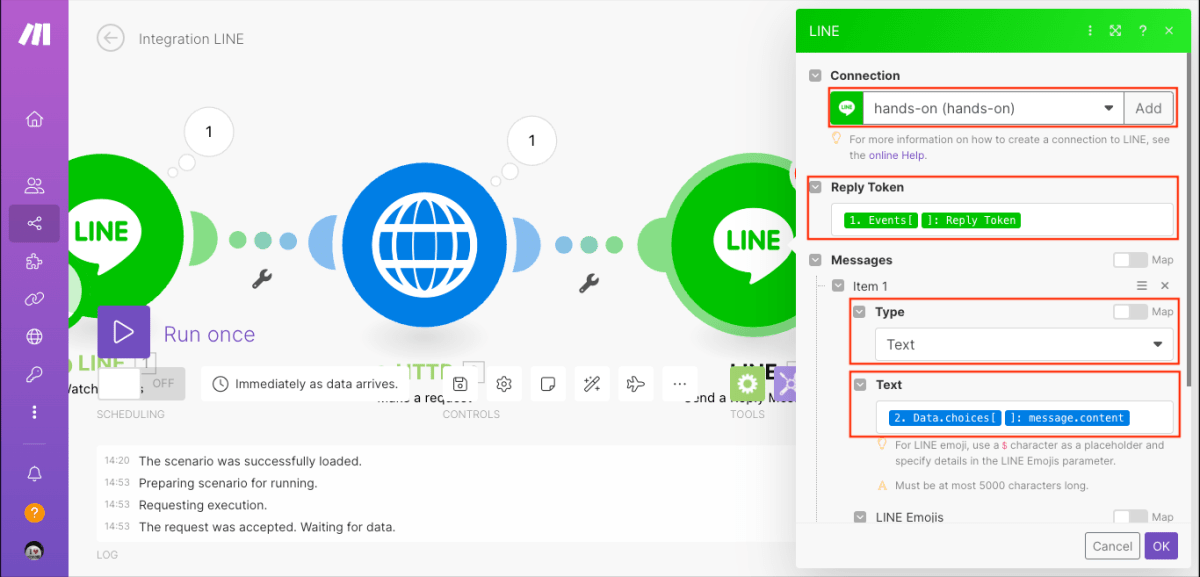The height and width of the screenshot is (577, 1200).
Task: Close the LINE panel with X
Action: pyautogui.click(x=1169, y=31)
